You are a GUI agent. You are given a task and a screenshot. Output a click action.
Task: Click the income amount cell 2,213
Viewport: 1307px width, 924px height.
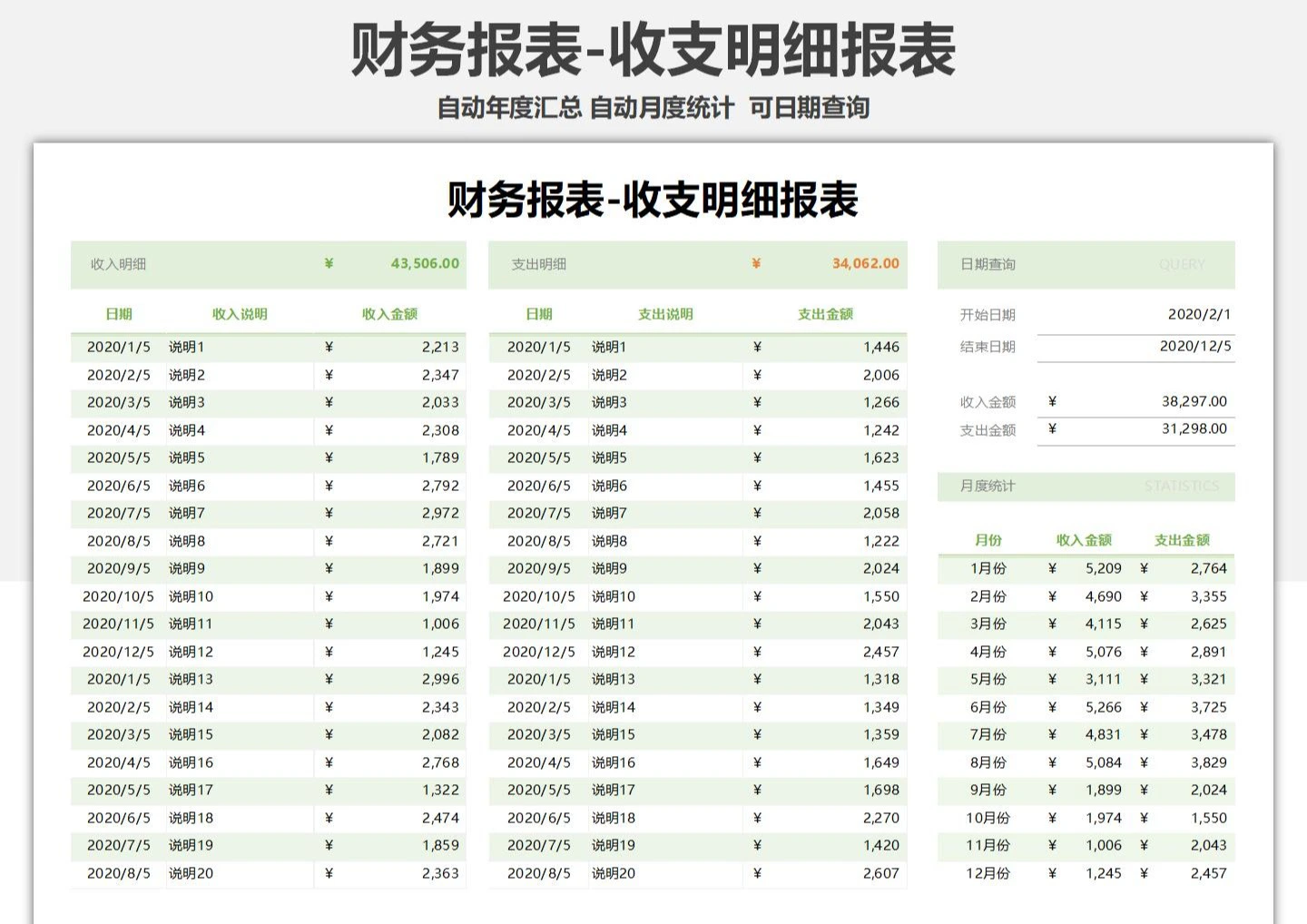click(440, 347)
